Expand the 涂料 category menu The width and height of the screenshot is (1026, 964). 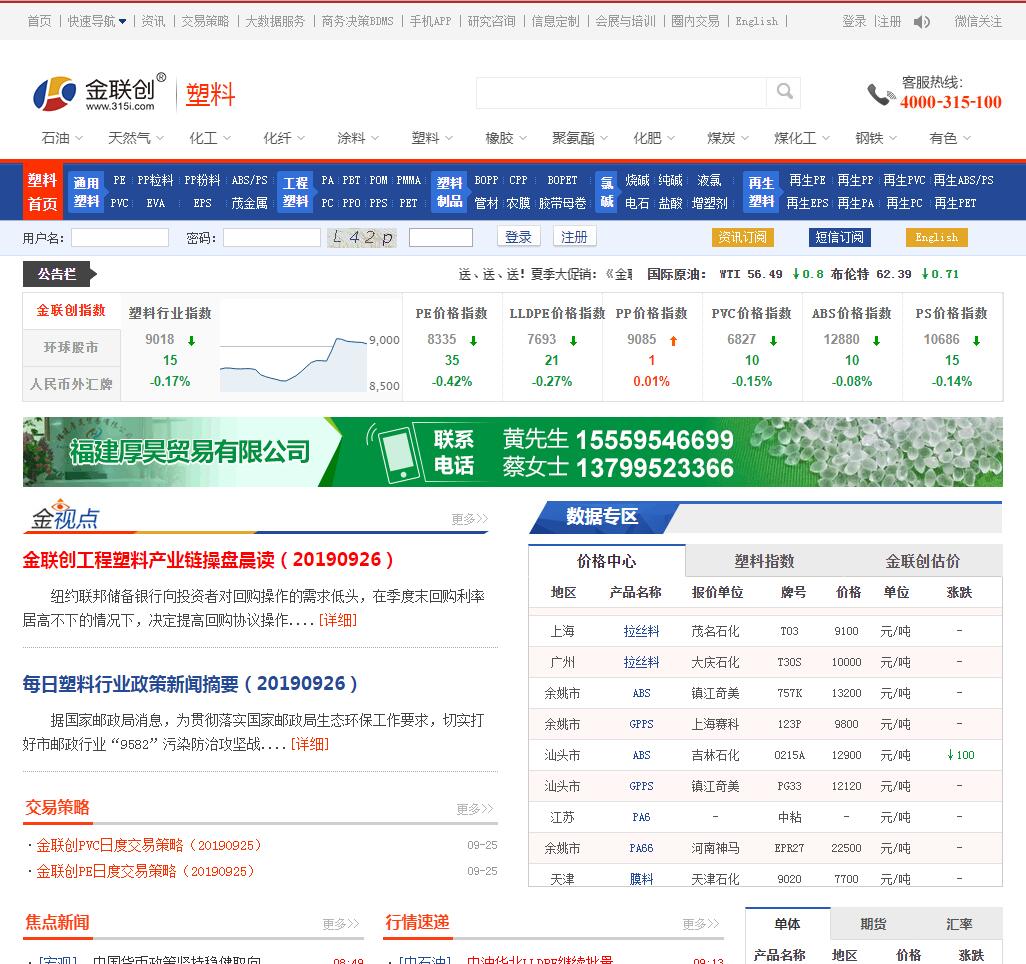[357, 138]
